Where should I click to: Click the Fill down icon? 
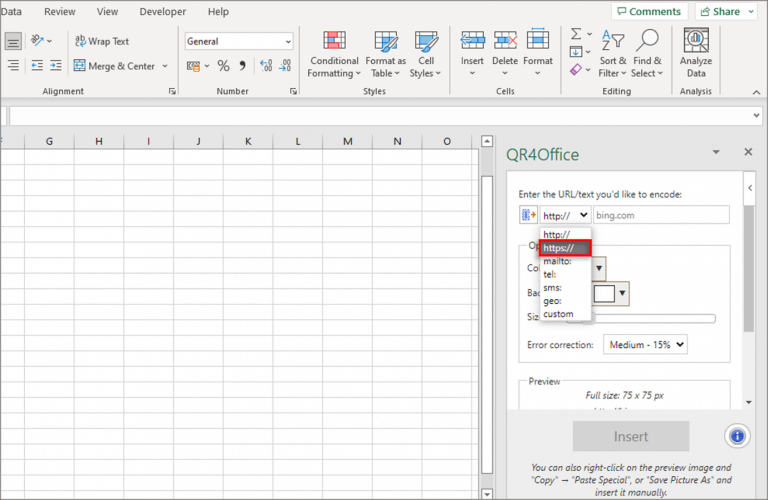pos(576,51)
